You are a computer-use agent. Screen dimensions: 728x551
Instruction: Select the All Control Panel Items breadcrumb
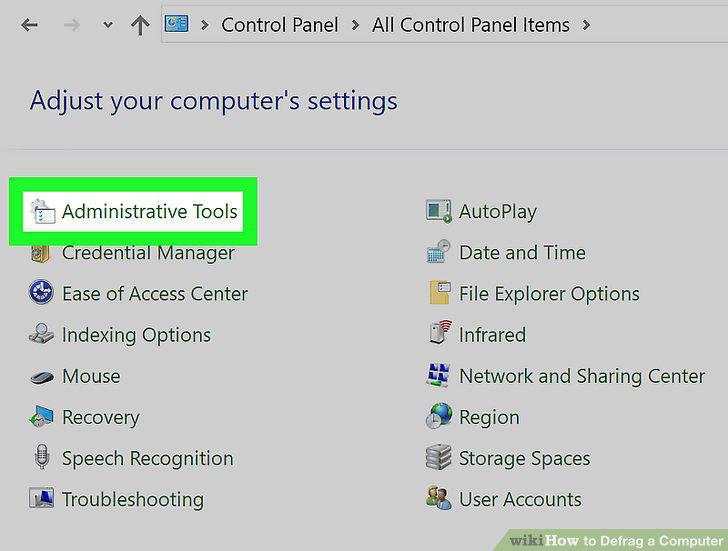471,25
